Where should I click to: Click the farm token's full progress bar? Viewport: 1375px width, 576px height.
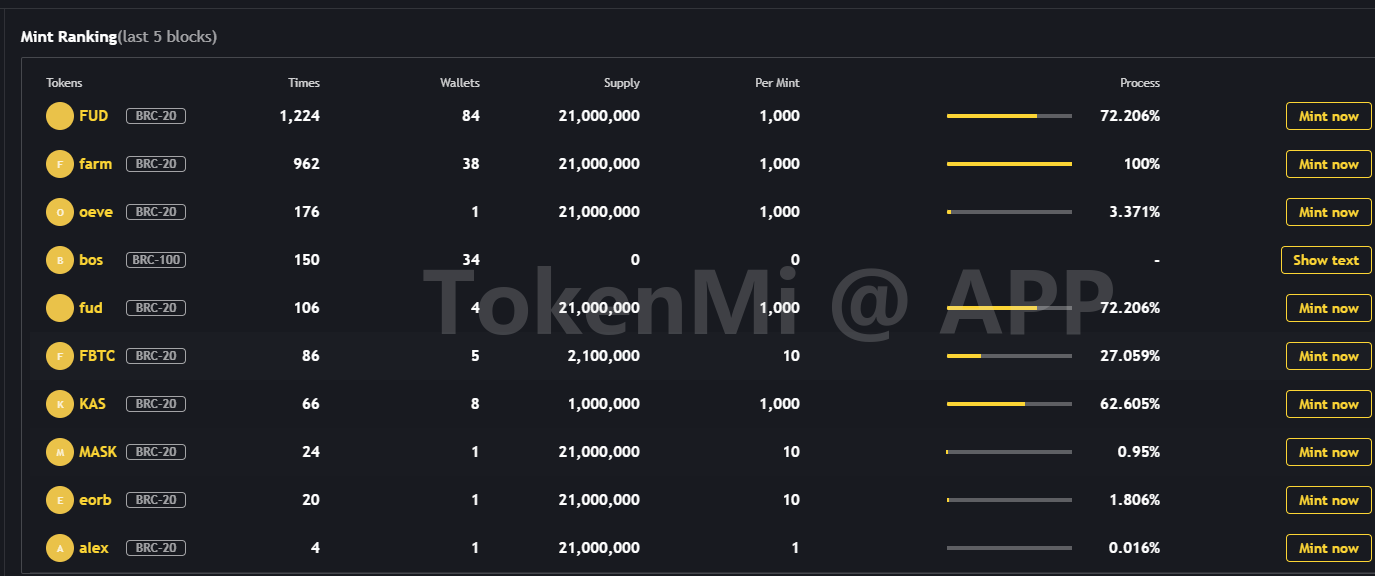[x=1009, y=164]
